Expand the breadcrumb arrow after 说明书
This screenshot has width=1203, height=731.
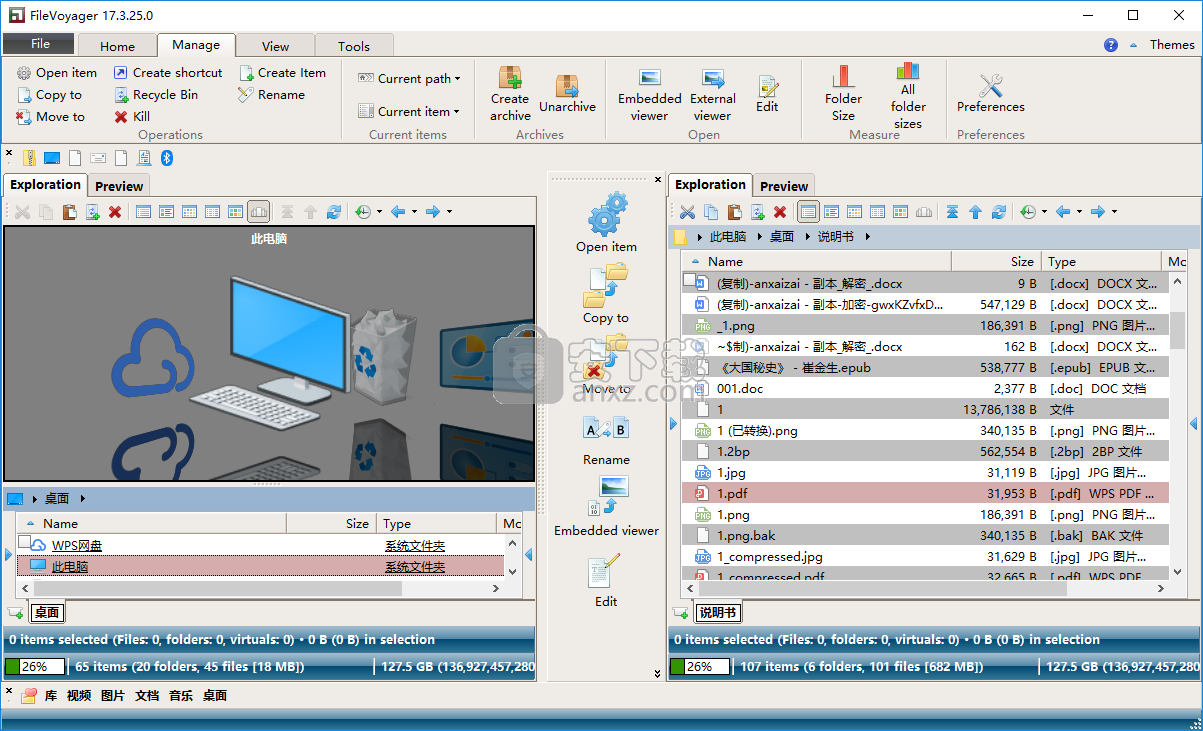coord(868,237)
